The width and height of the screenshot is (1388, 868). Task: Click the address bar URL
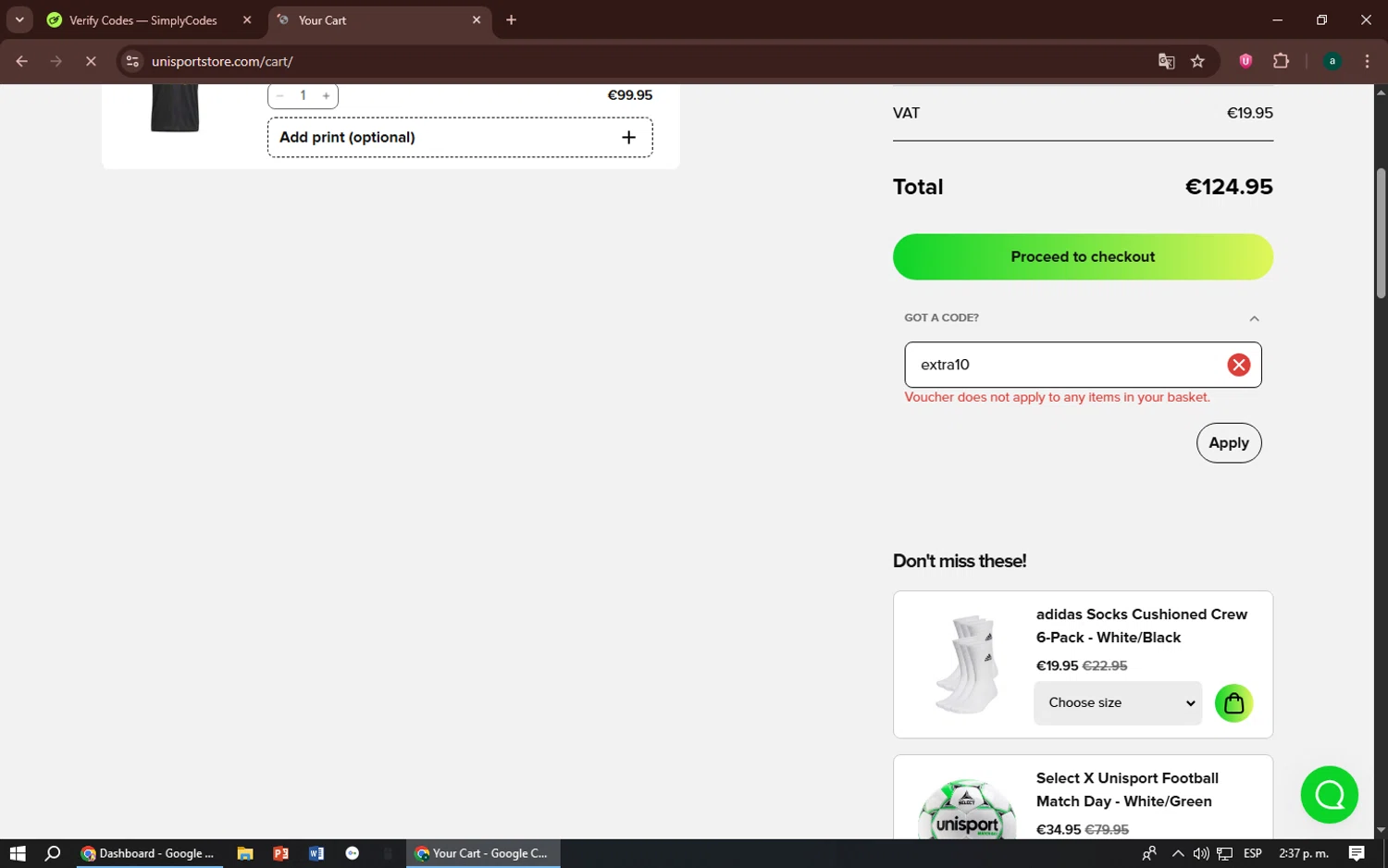tap(222, 61)
